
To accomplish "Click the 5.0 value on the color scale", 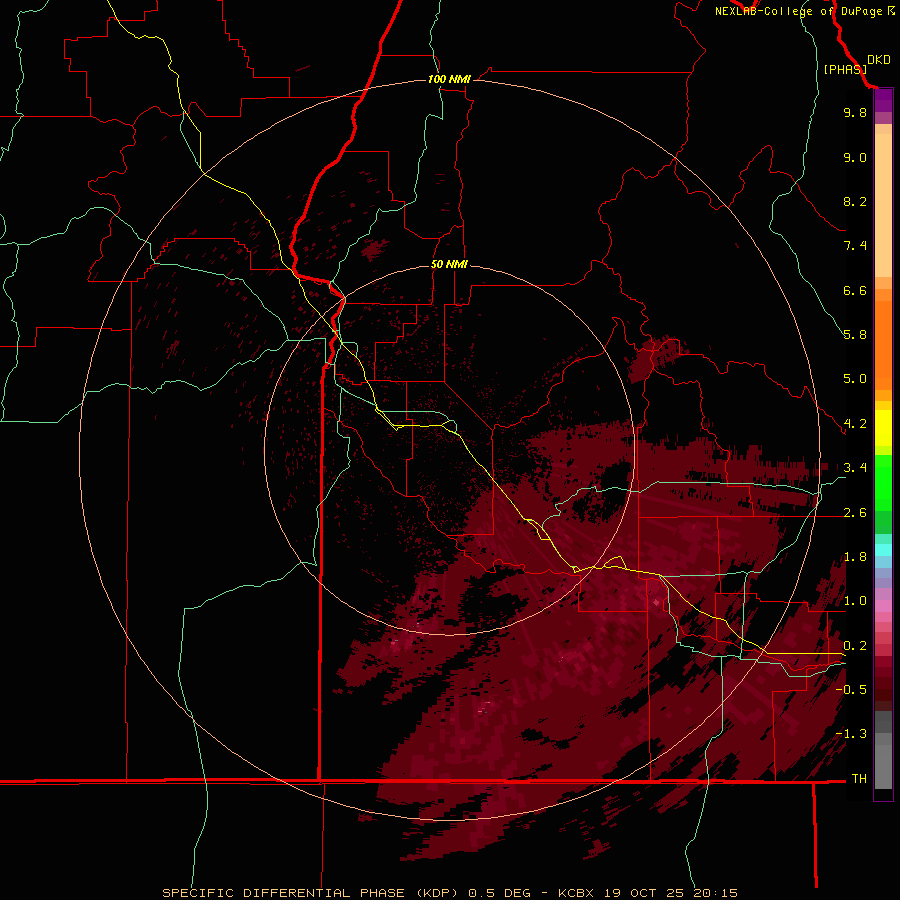I will (x=855, y=379).
